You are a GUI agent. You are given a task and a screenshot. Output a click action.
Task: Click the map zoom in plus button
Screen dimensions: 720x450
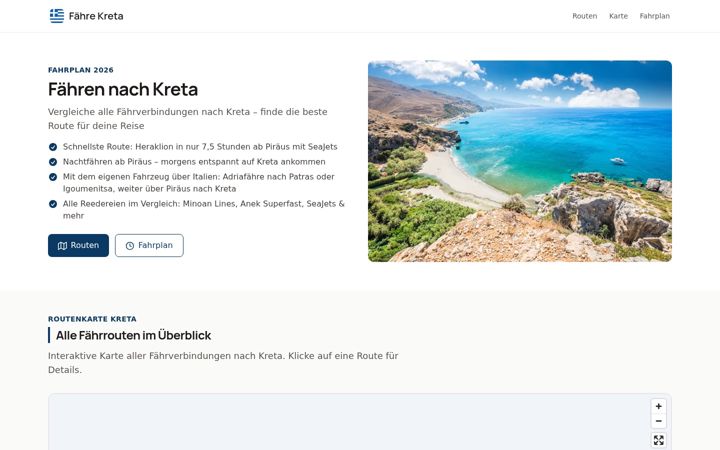pos(658,406)
